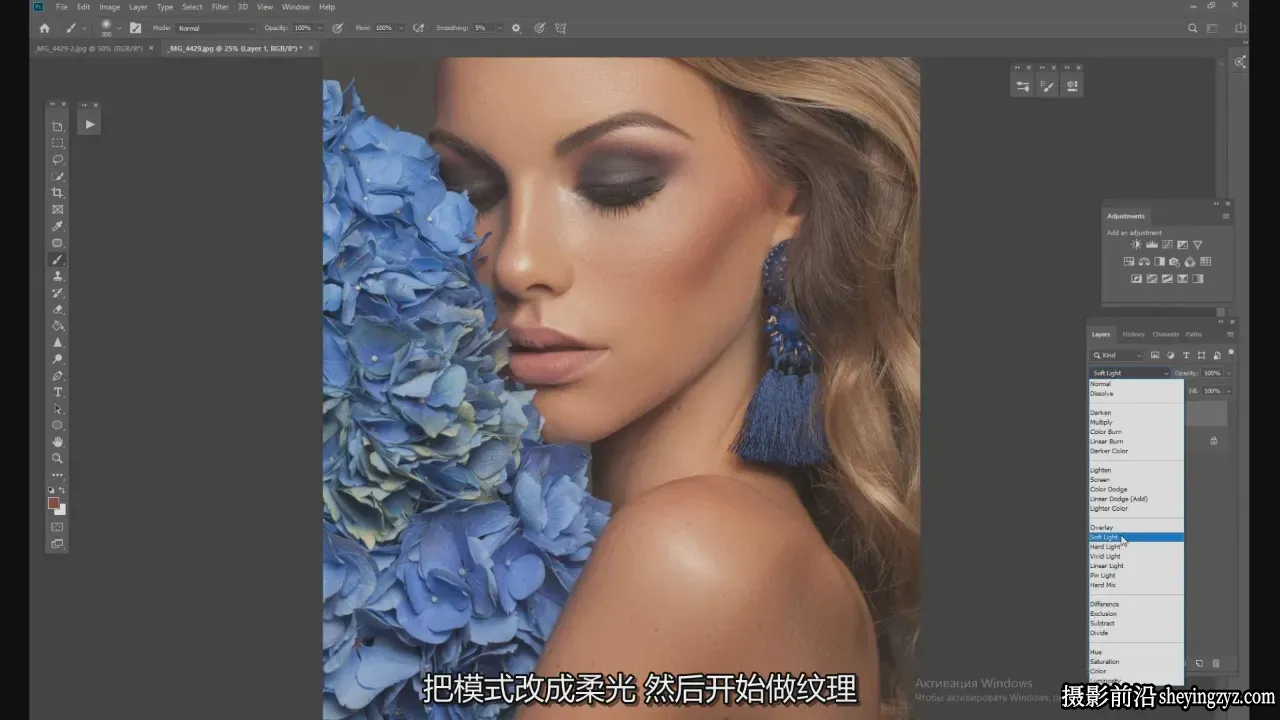Select the Paint Bucket tool
Image resolution: width=1280 pixels, height=720 pixels.
click(x=58, y=326)
